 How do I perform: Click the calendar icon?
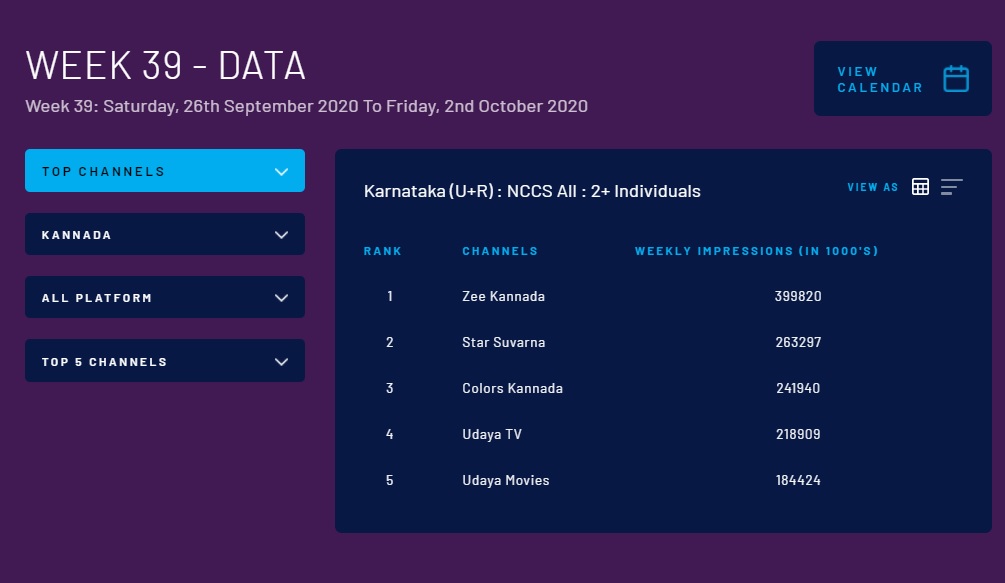[x=956, y=79]
